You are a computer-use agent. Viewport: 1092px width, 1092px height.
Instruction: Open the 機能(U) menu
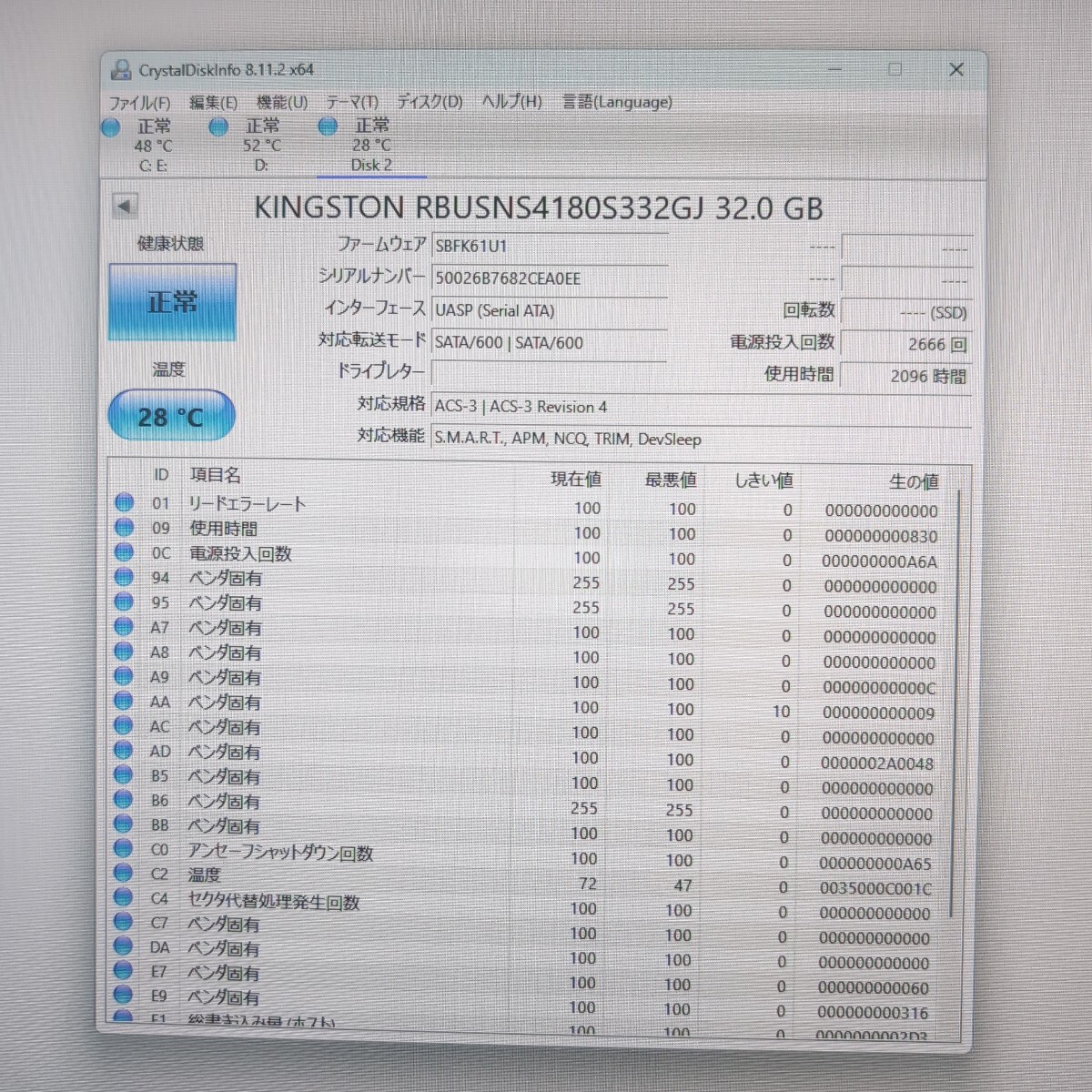coord(281,103)
